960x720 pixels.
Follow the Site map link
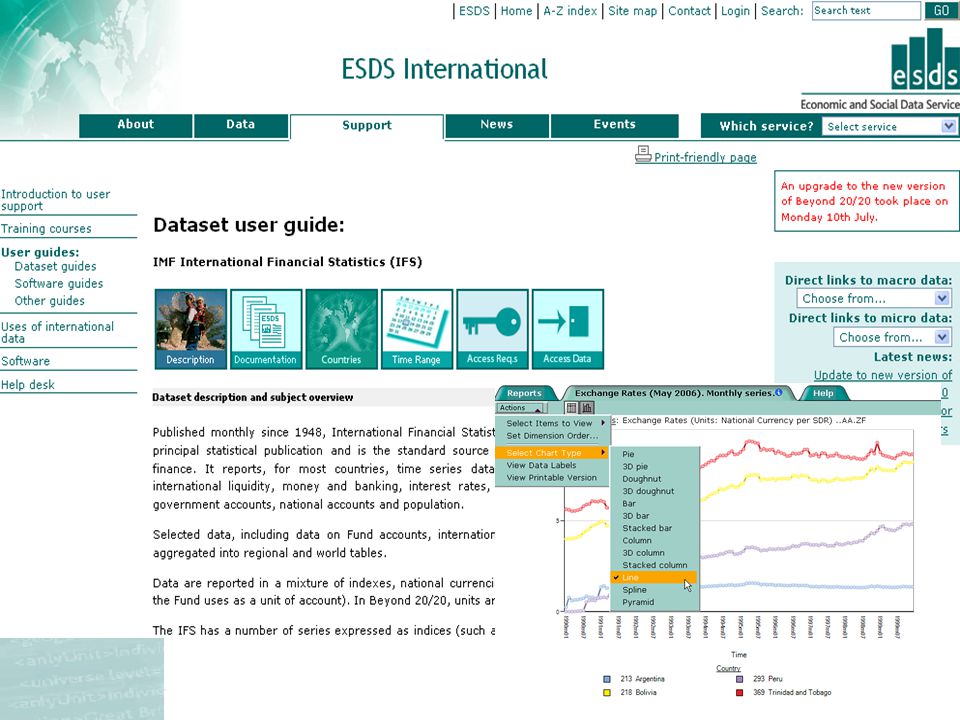click(x=632, y=11)
